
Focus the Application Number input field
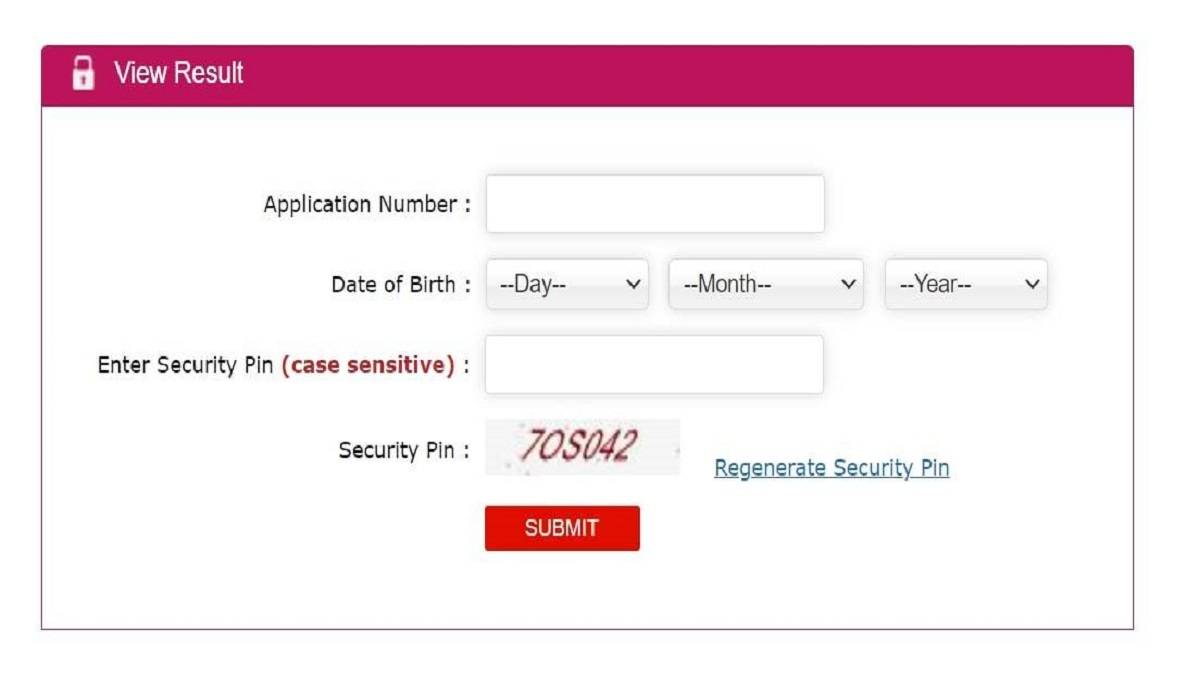pyautogui.click(x=655, y=204)
